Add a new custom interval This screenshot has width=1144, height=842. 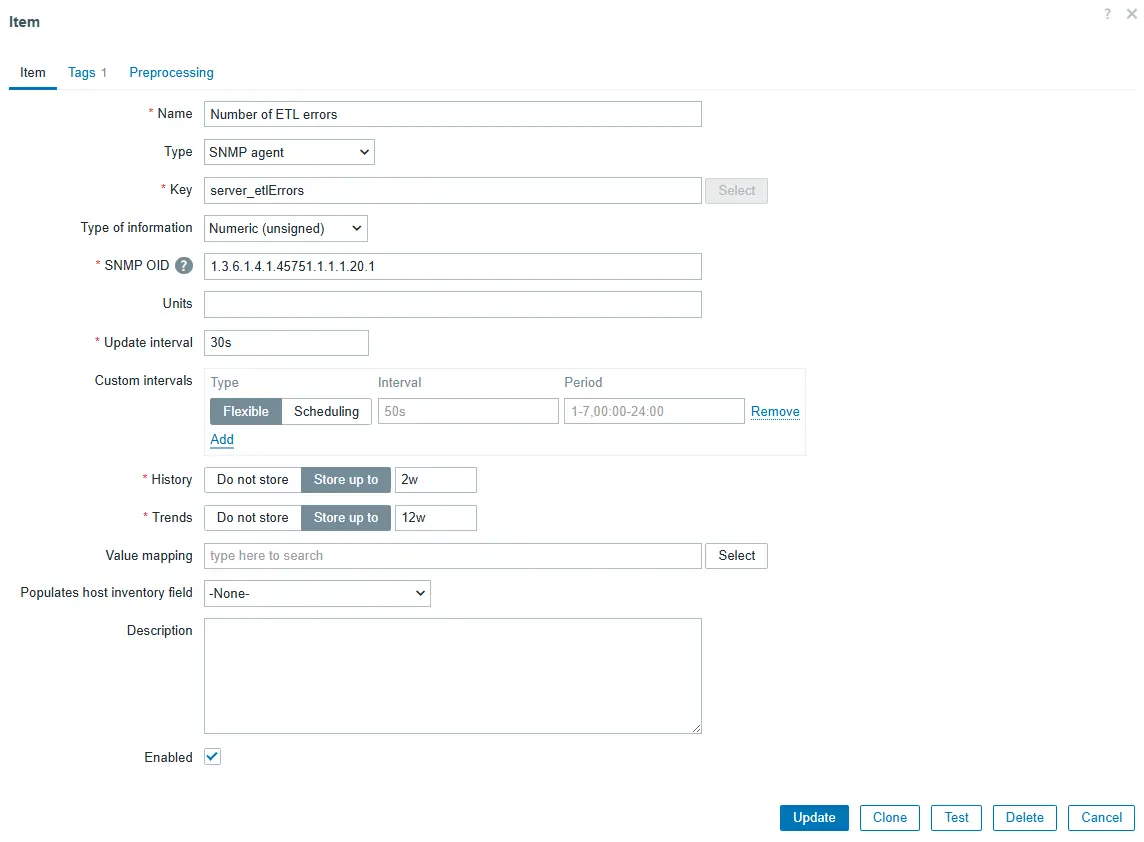tap(222, 439)
